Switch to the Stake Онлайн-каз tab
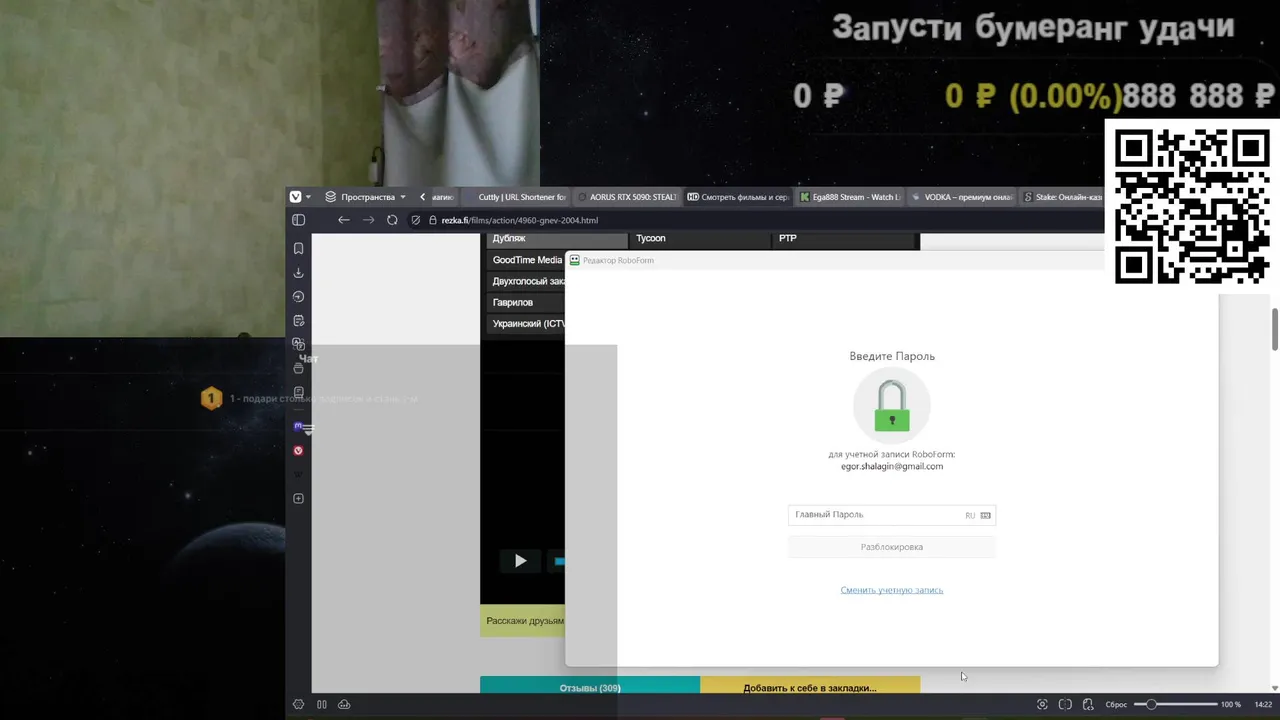 1061,197
